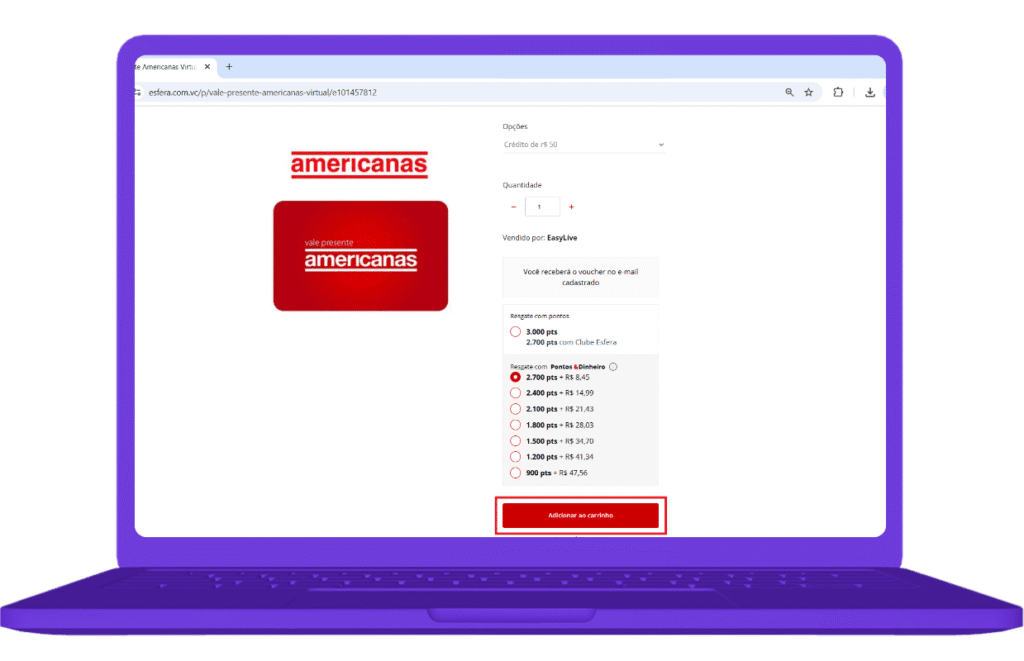Select 2.400 pts + R$ 14,99 option
This screenshot has height=661, width=1024.
(x=515, y=393)
